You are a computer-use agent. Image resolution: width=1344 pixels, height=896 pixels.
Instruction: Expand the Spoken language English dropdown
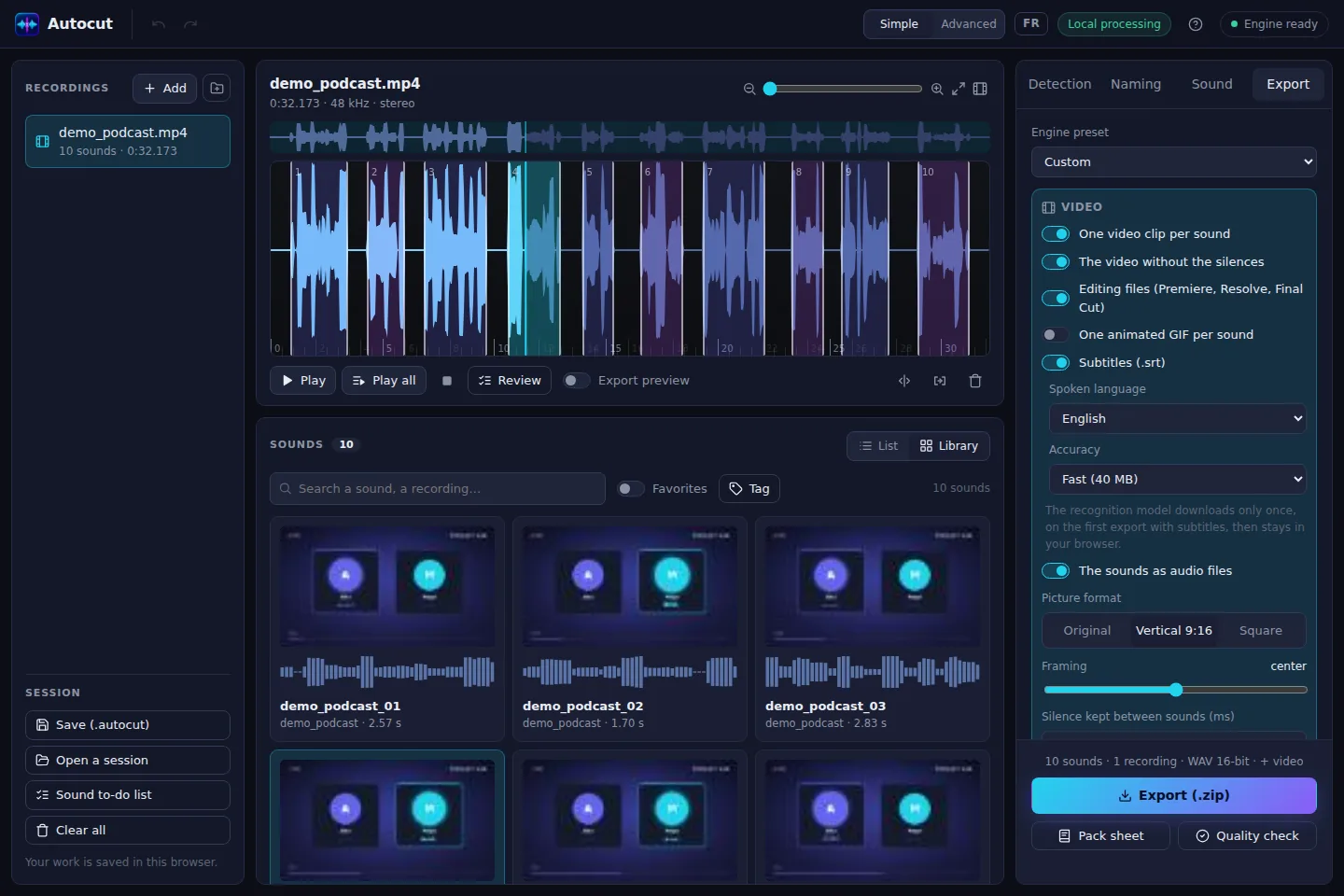click(x=1178, y=418)
